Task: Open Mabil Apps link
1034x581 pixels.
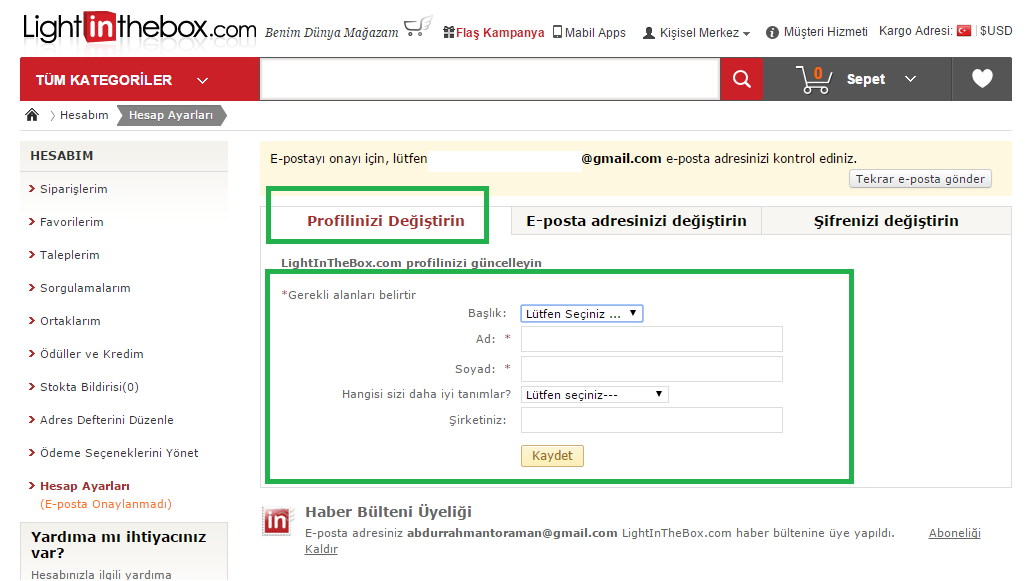Action: tap(589, 32)
